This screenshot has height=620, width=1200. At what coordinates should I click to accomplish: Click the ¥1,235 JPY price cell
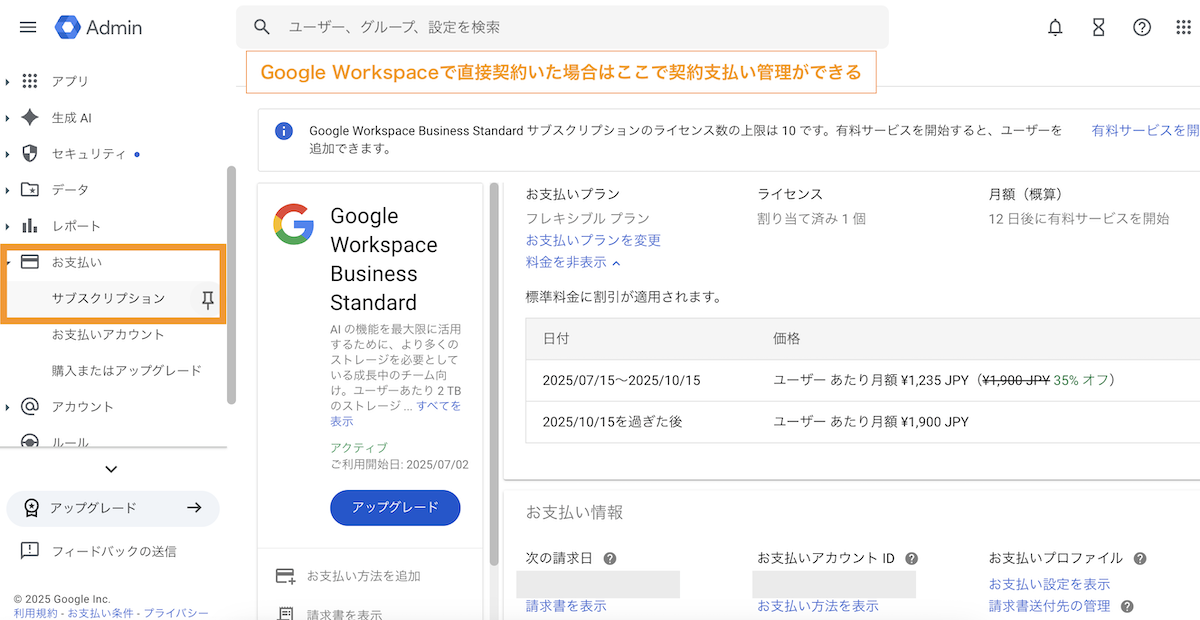pos(944,380)
